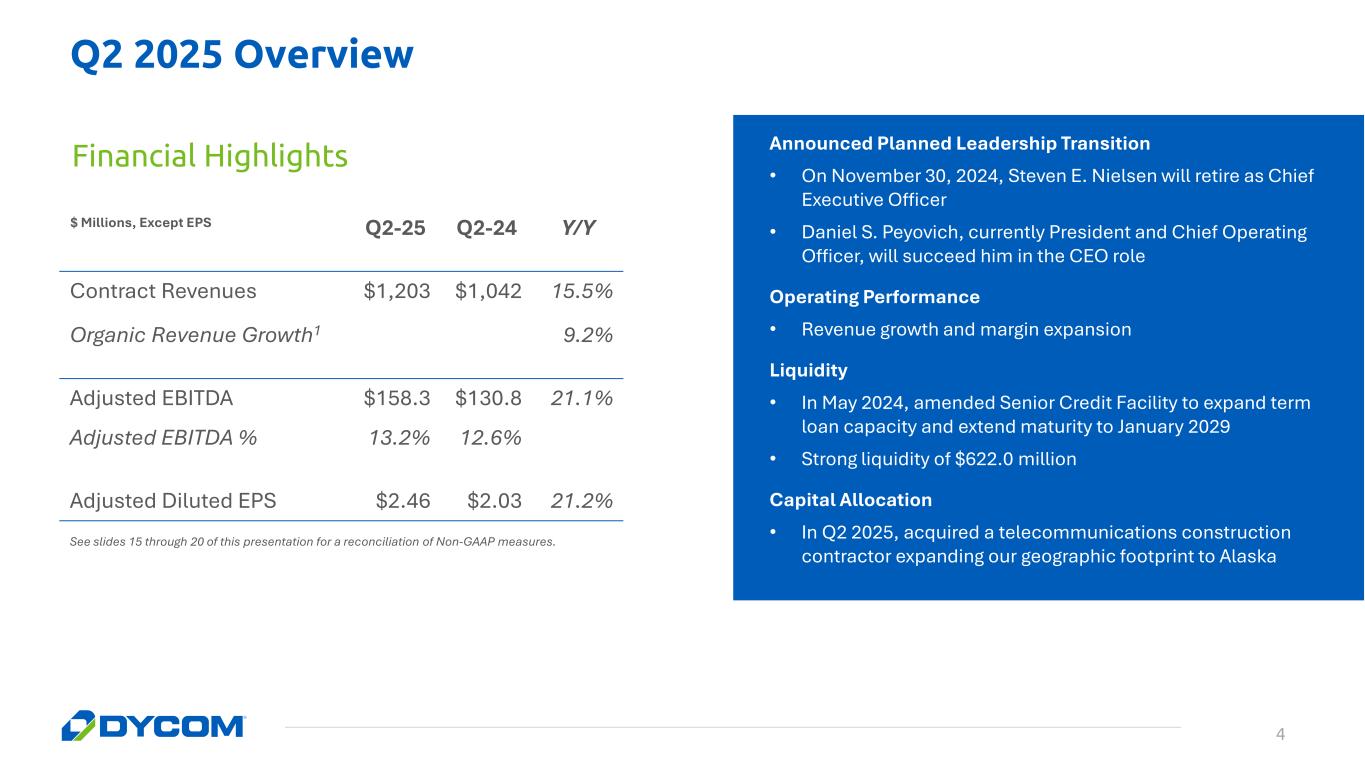Select the Operating Performance heading
The width and height of the screenshot is (1365, 766).
(x=874, y=297)
